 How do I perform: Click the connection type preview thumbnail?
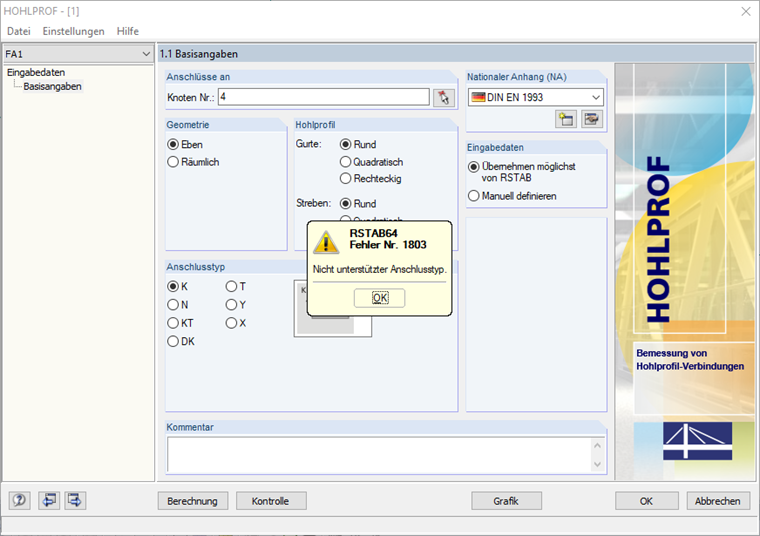coord(332,309)
